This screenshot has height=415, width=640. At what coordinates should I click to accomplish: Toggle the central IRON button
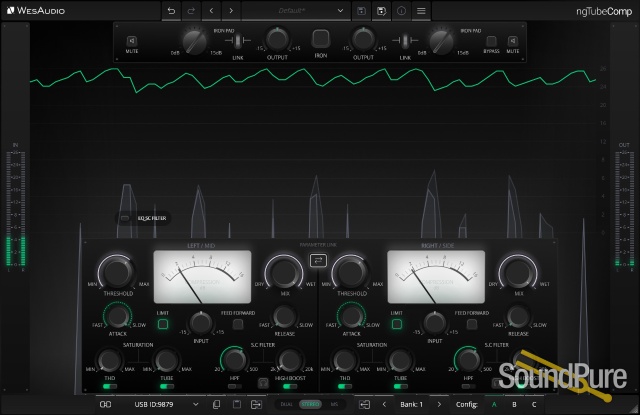click(321, 39)
